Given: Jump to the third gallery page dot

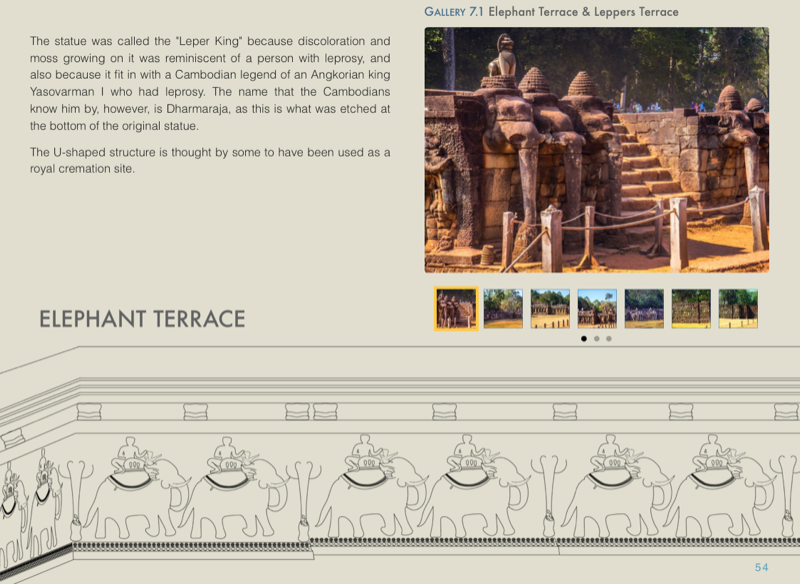Looking at the screenshot, I should tap(608, 339).
